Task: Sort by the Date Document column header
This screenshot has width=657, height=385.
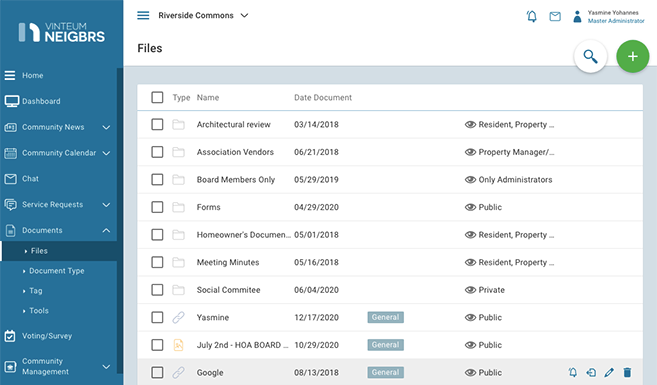Action: pos(323,98)
